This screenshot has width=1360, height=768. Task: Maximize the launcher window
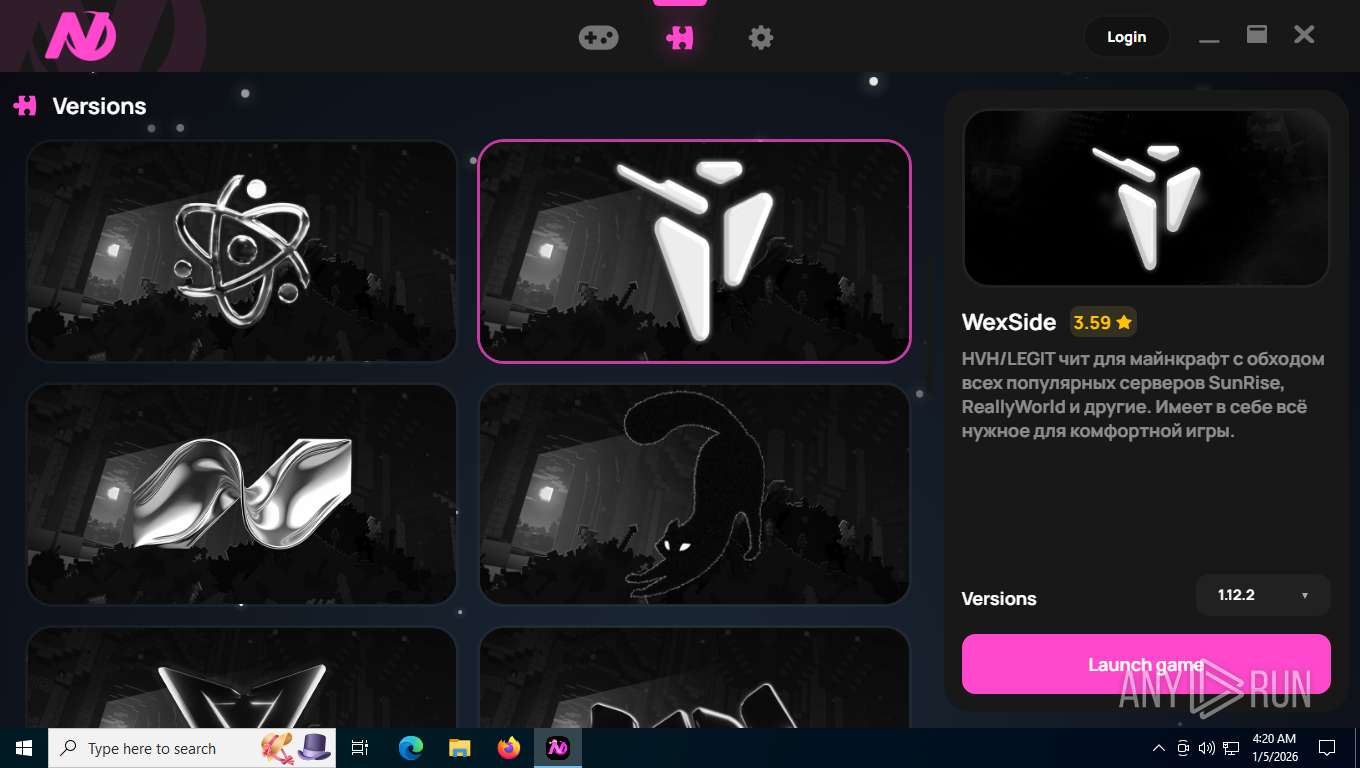[1257, 35]
